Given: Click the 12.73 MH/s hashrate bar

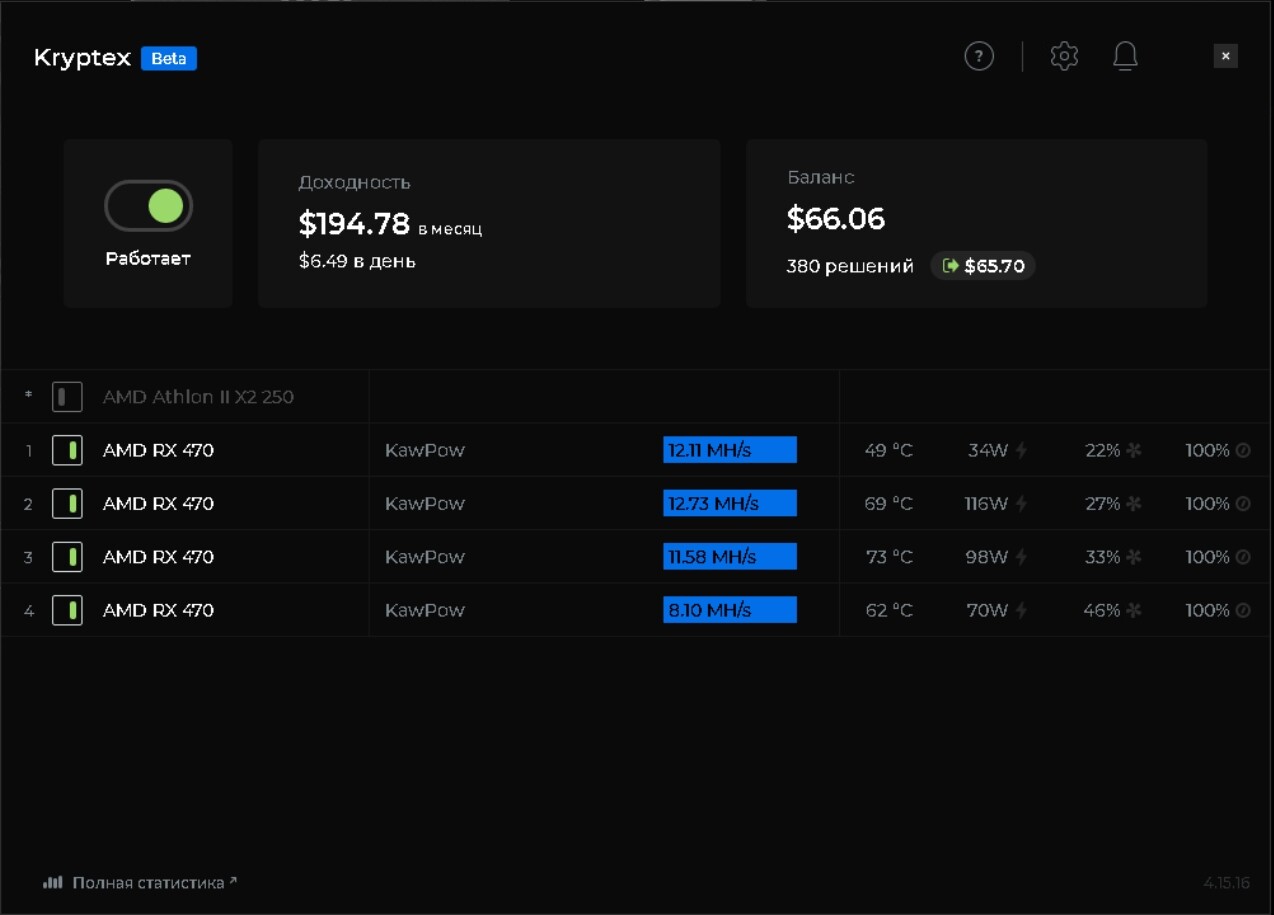Looking at the screenshot, I should click(730, 504).
